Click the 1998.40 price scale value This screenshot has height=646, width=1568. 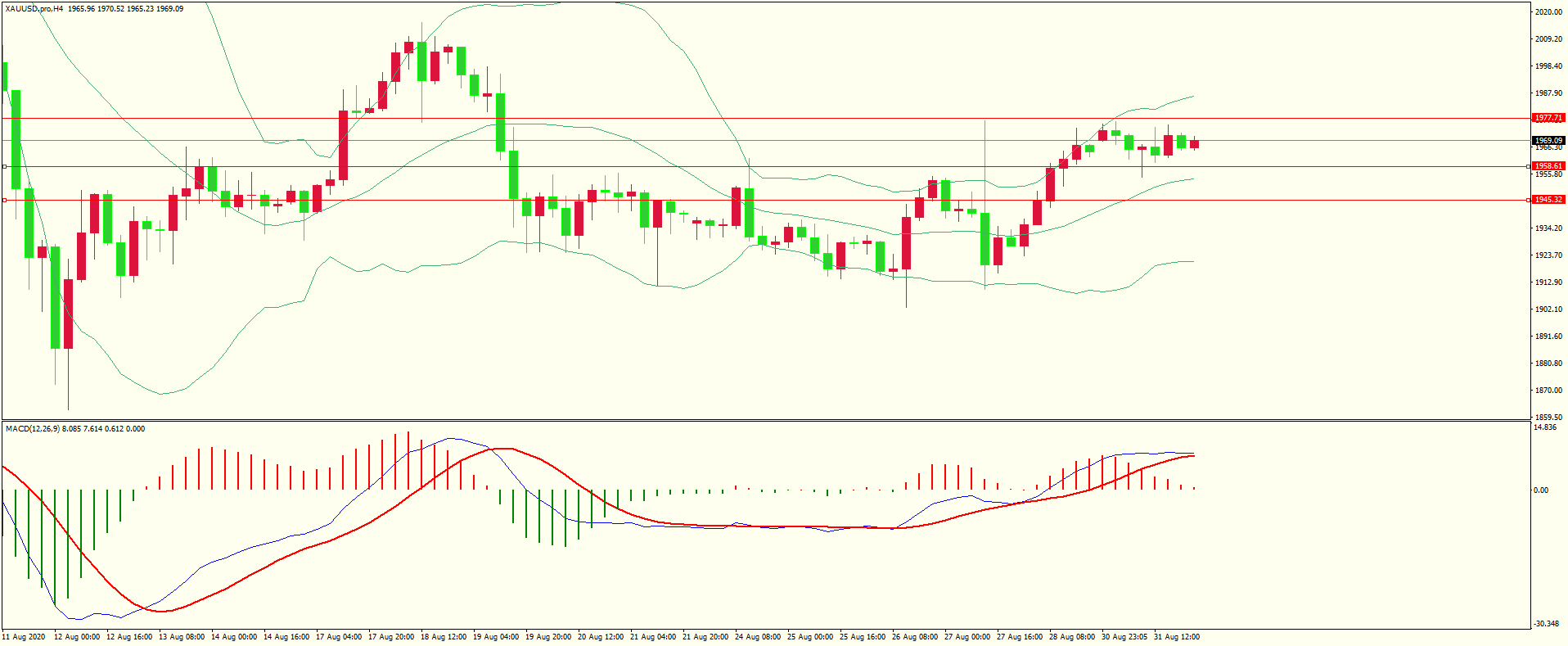tap(1548, 66)
